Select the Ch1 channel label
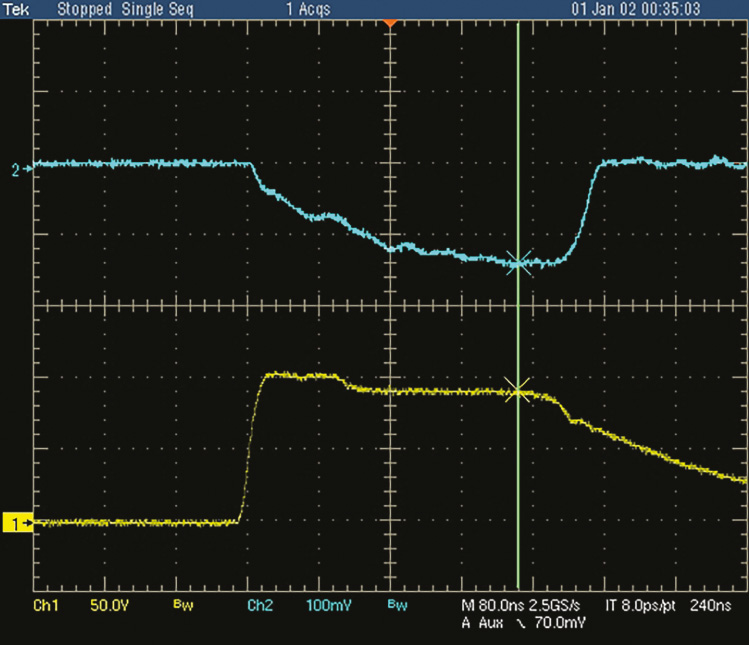The image size is (749, 645). coord(46,606)
